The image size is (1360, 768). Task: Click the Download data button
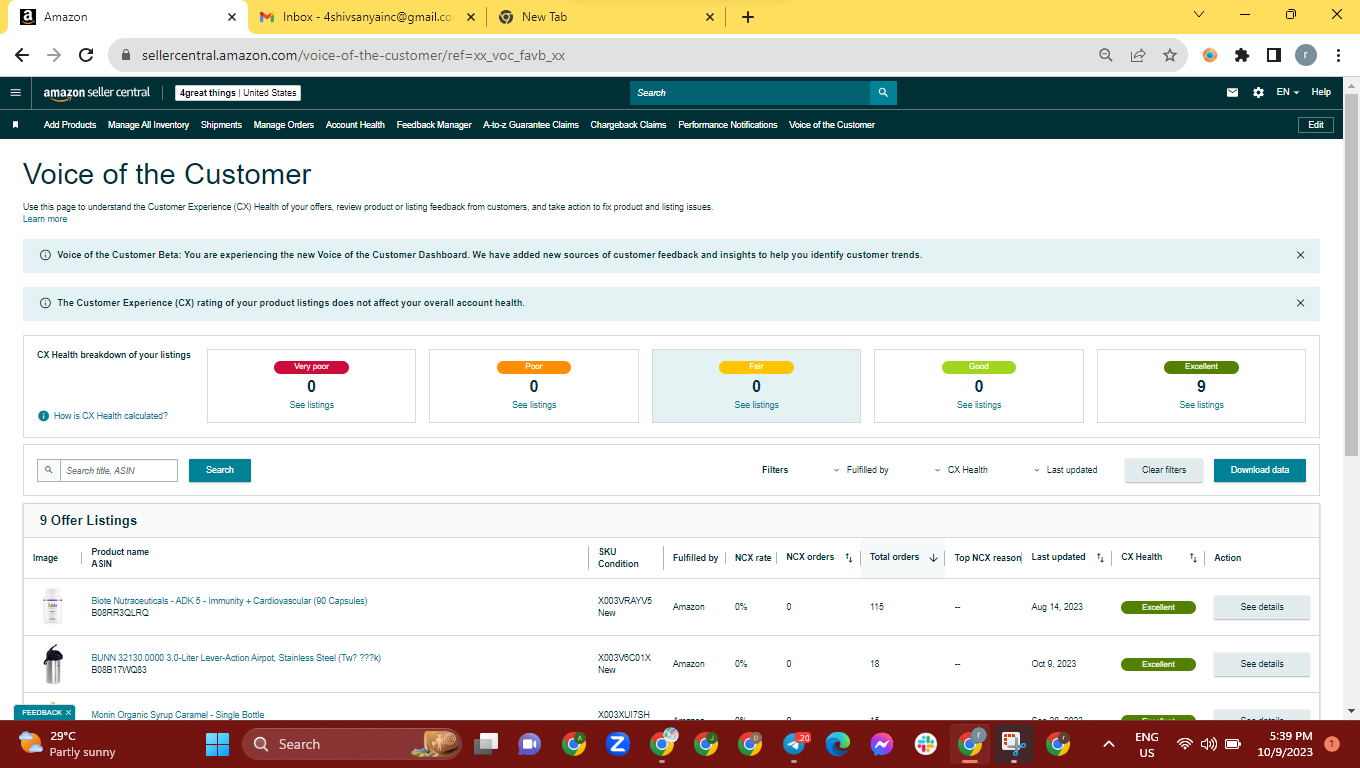(x=1260, y=470)
